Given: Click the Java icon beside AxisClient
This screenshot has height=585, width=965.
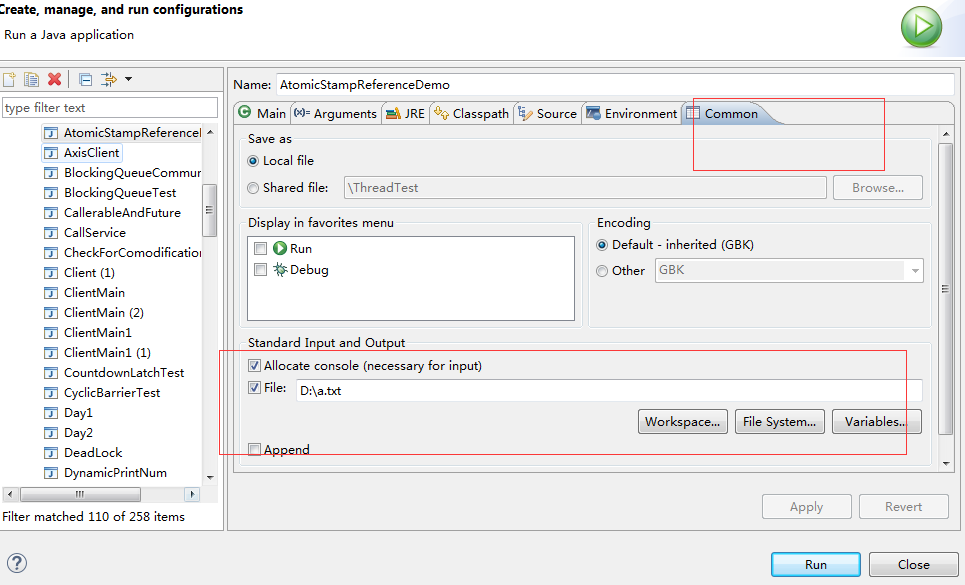Looking at the screenshot, I should pos(52,153).
